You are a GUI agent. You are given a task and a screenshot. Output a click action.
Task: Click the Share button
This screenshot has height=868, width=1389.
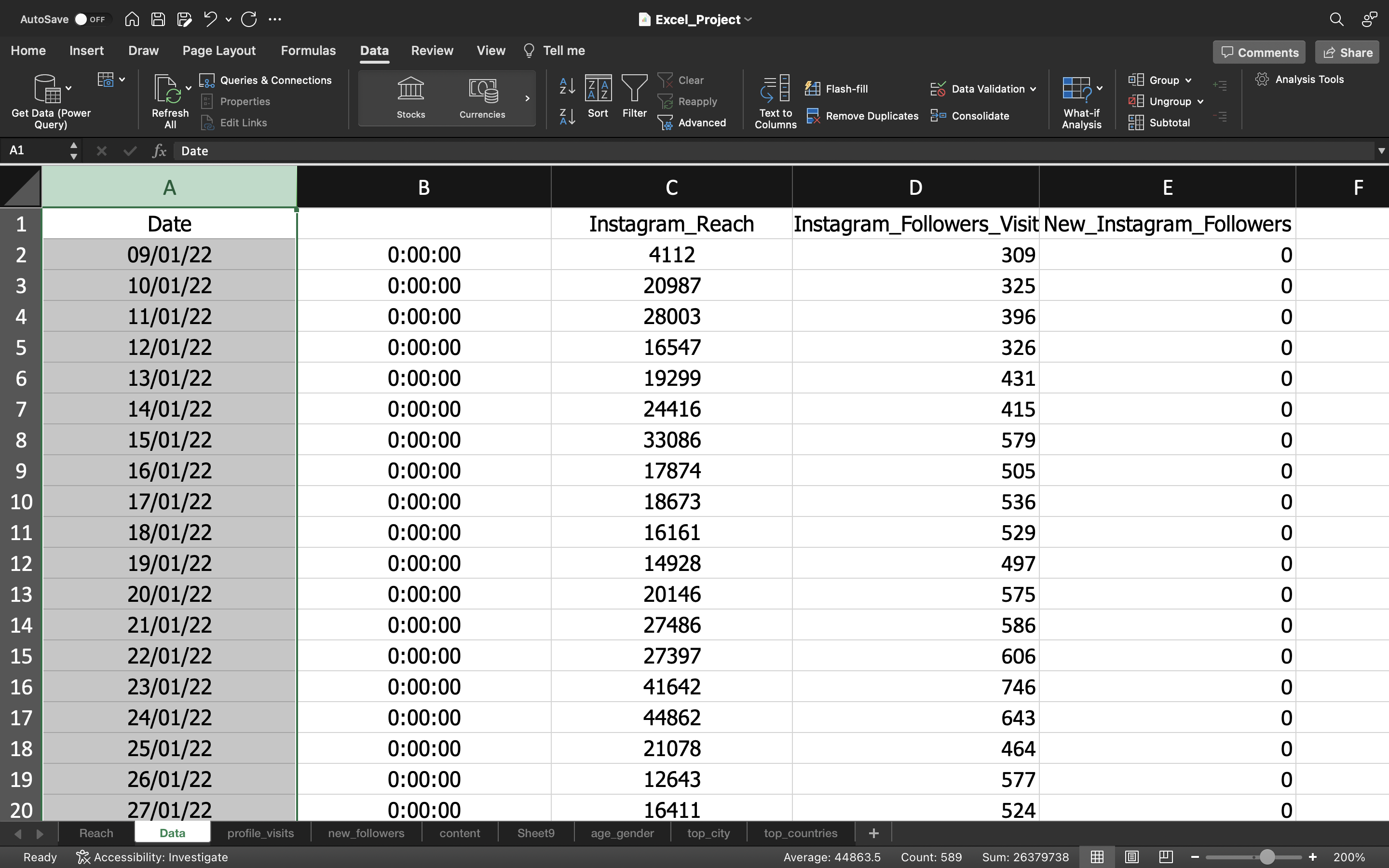1347,52
